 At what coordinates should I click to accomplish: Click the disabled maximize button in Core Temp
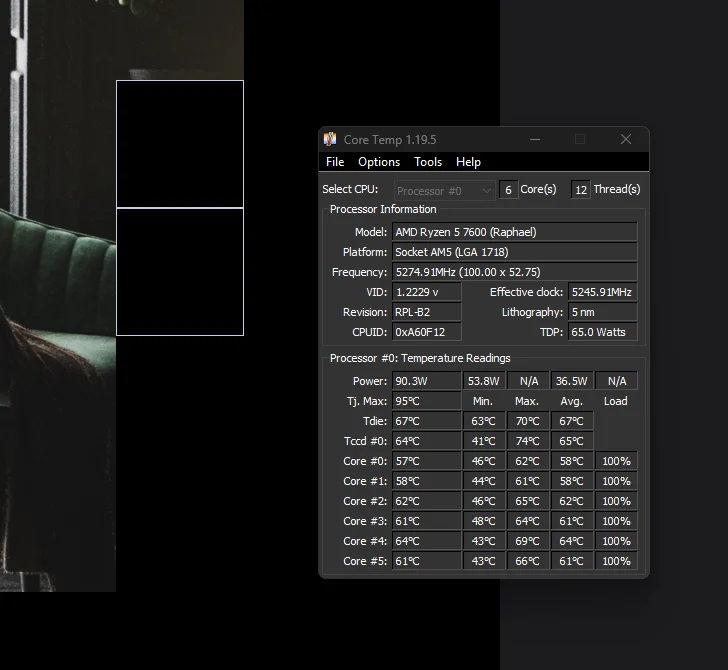[x=579, y=139]
